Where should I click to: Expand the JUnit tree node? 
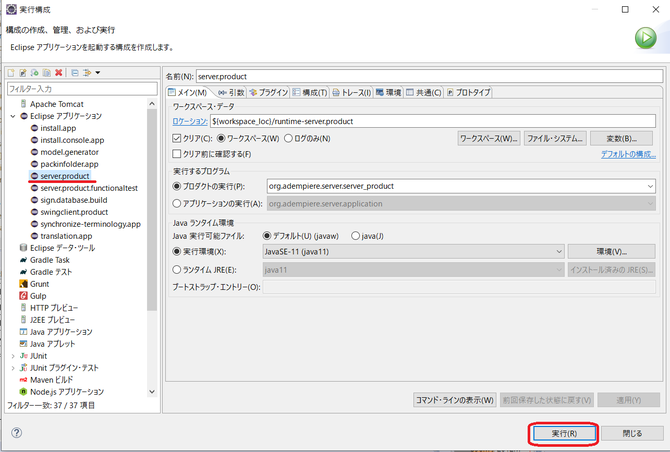13,356
